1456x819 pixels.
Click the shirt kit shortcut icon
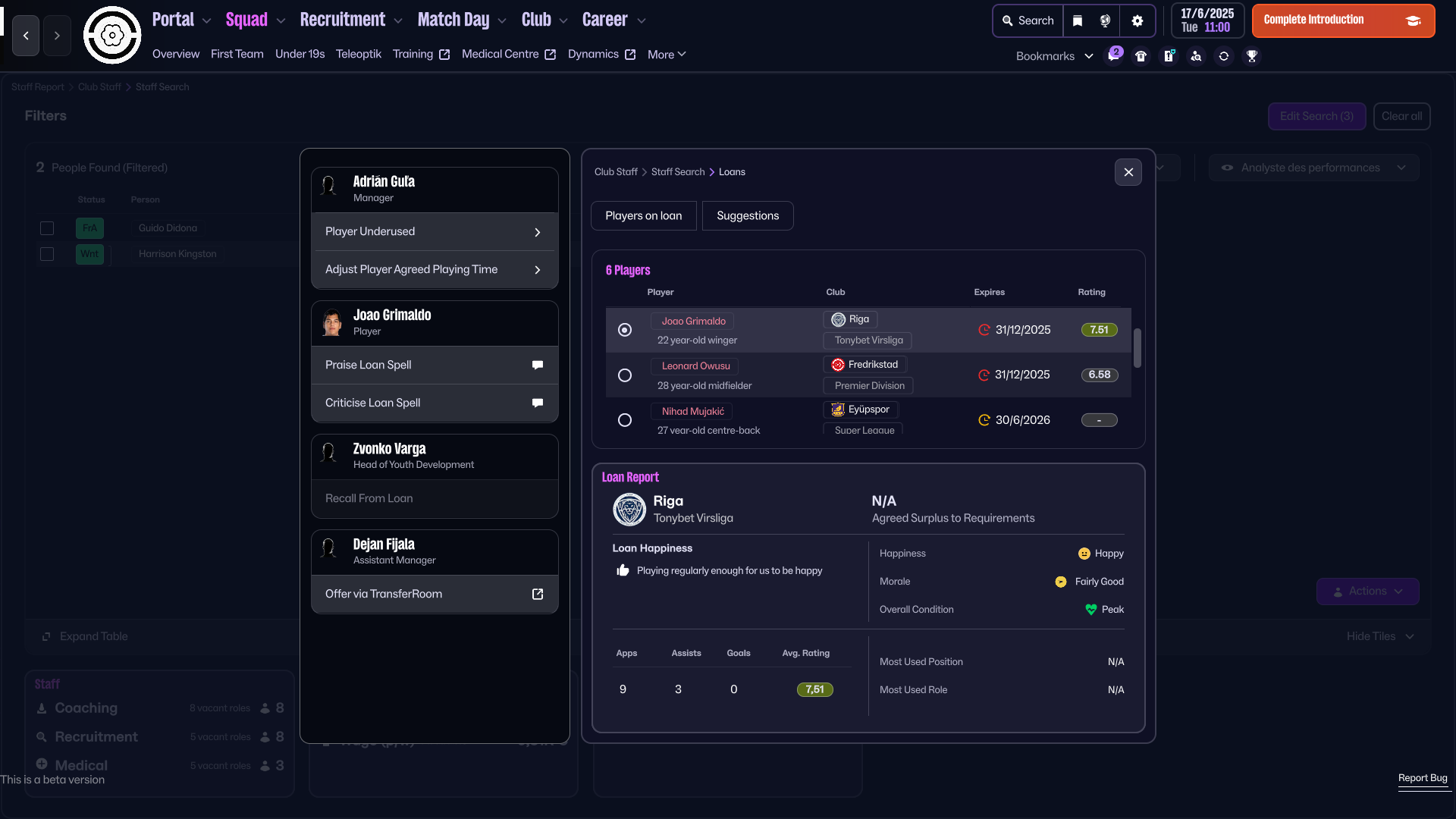(x=1141, y=56)
